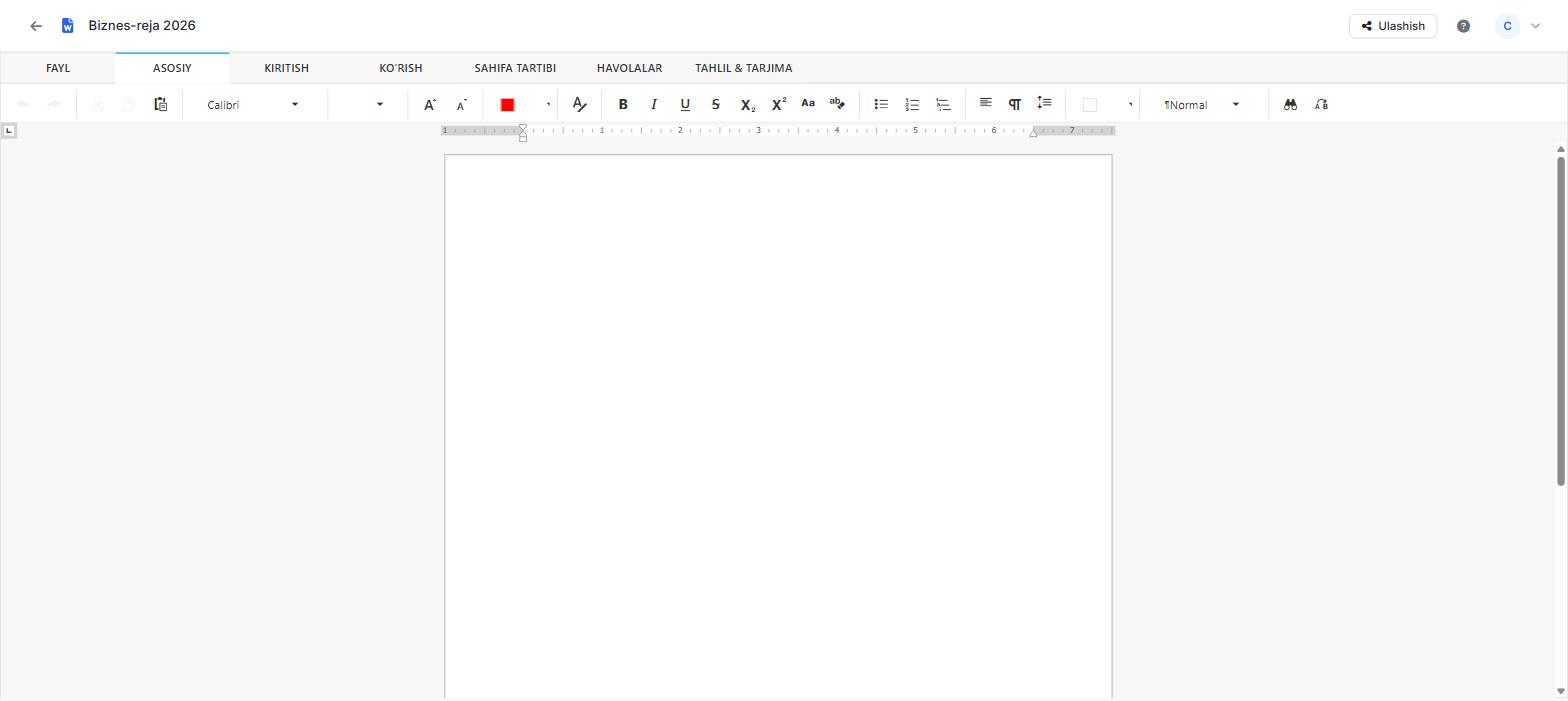Click the scrollbar down arrow
1568x701 pixels.
[1561, 691]
